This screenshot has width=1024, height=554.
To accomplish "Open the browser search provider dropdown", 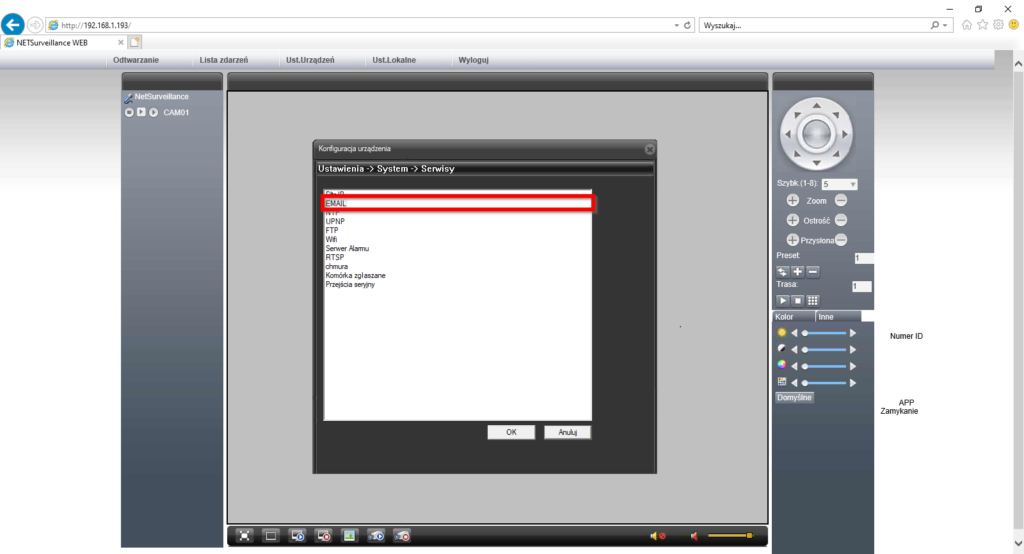I will click(945, 25).
